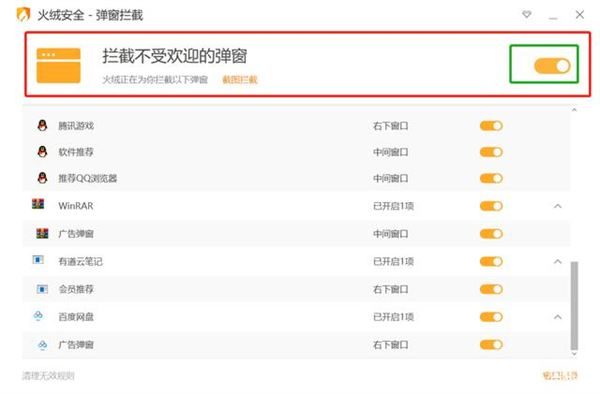
Task: Turn off the main 拦截不受欢迎的弹窗 switch
Action: click(552, 66)
